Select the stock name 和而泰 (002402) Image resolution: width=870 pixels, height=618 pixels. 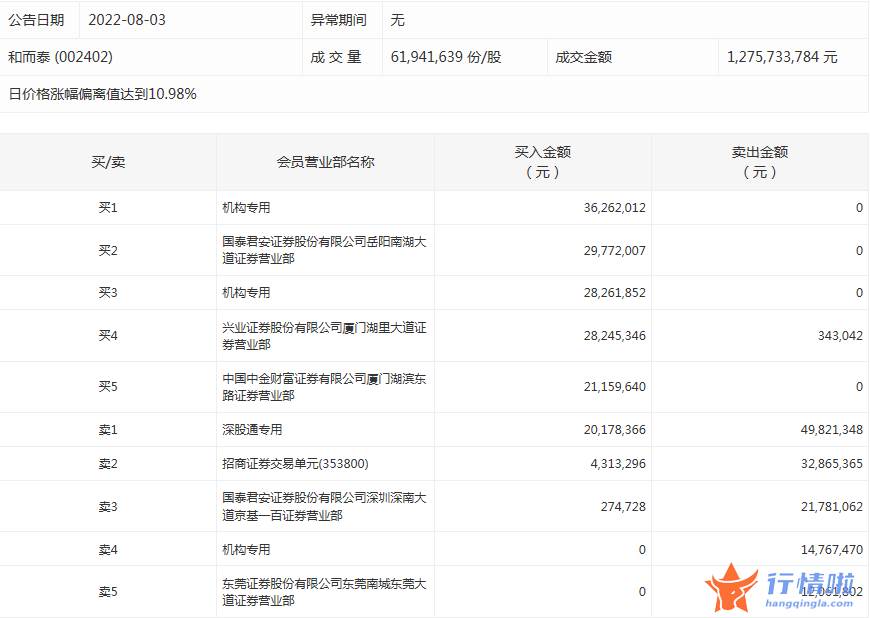(60, 57)
